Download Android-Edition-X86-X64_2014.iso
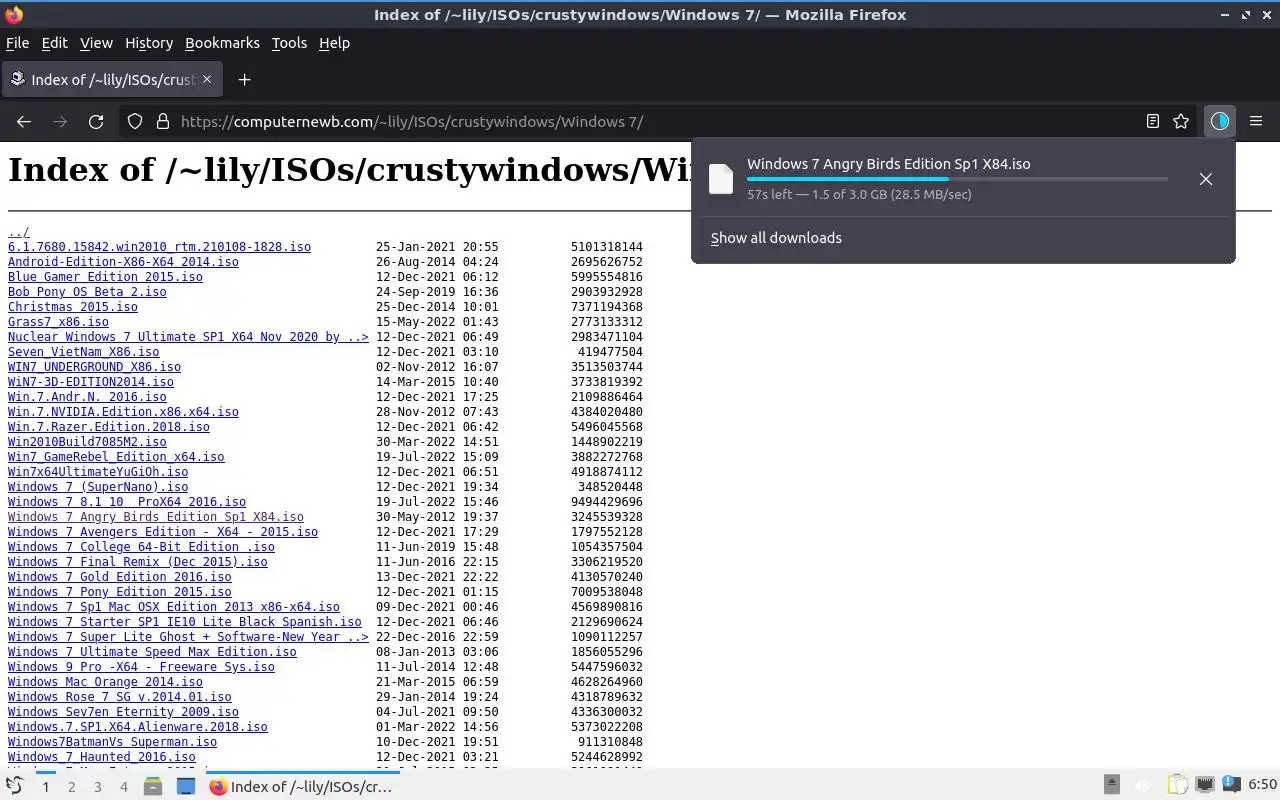The height and width of the screenshot is (800, 1280). (123, 262)
